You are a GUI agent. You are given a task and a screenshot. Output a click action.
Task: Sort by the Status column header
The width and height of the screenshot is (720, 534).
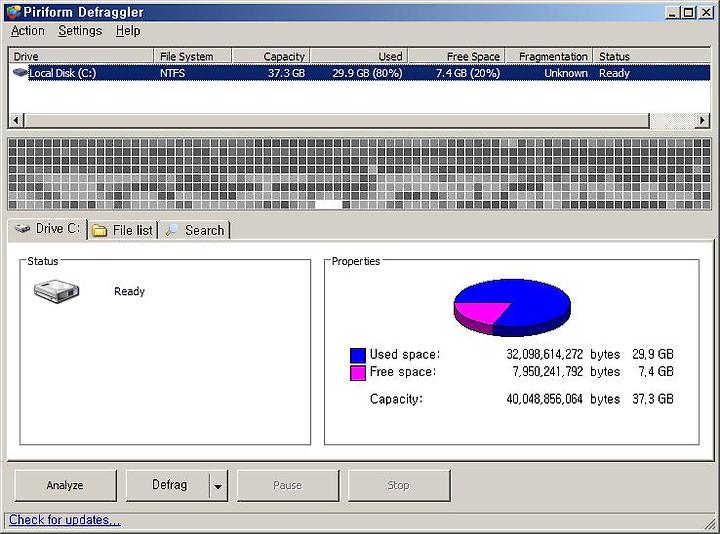[652, 56]
